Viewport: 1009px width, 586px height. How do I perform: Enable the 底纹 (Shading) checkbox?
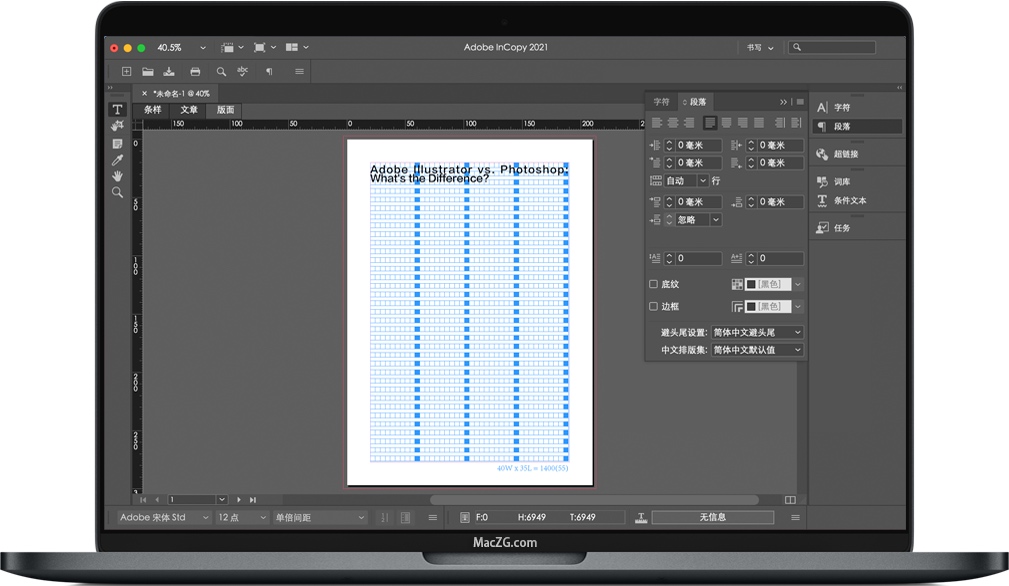654,284
